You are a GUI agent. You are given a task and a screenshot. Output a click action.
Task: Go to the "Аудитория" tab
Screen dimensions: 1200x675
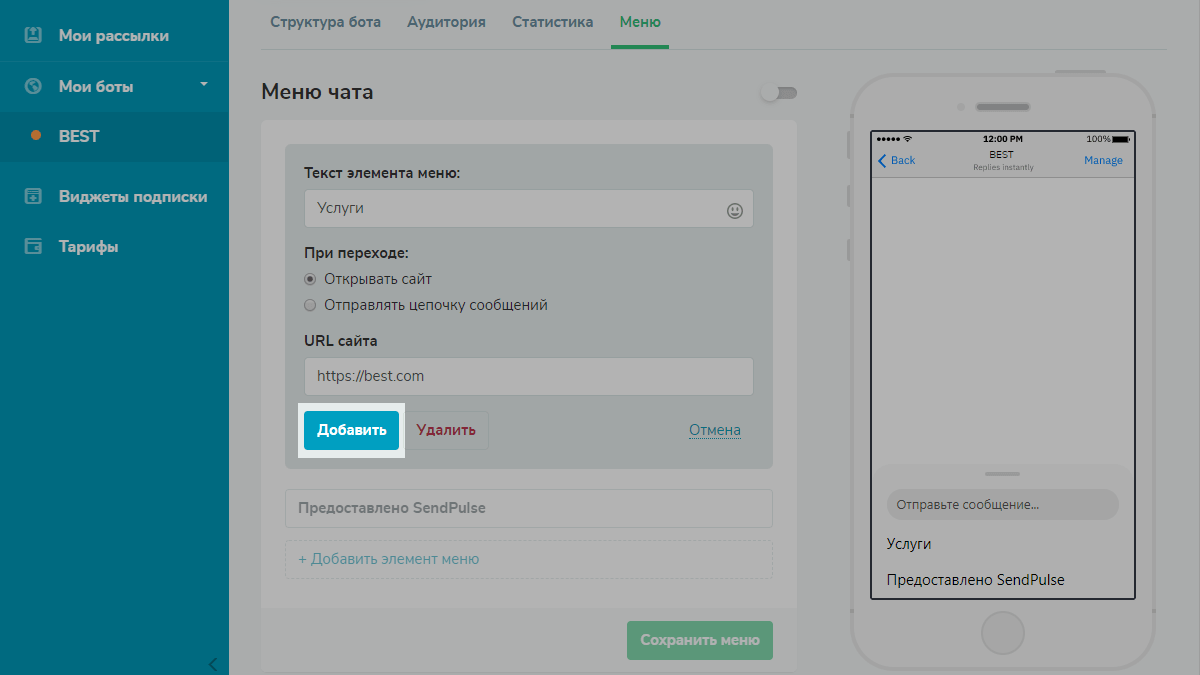click(446, 22)
